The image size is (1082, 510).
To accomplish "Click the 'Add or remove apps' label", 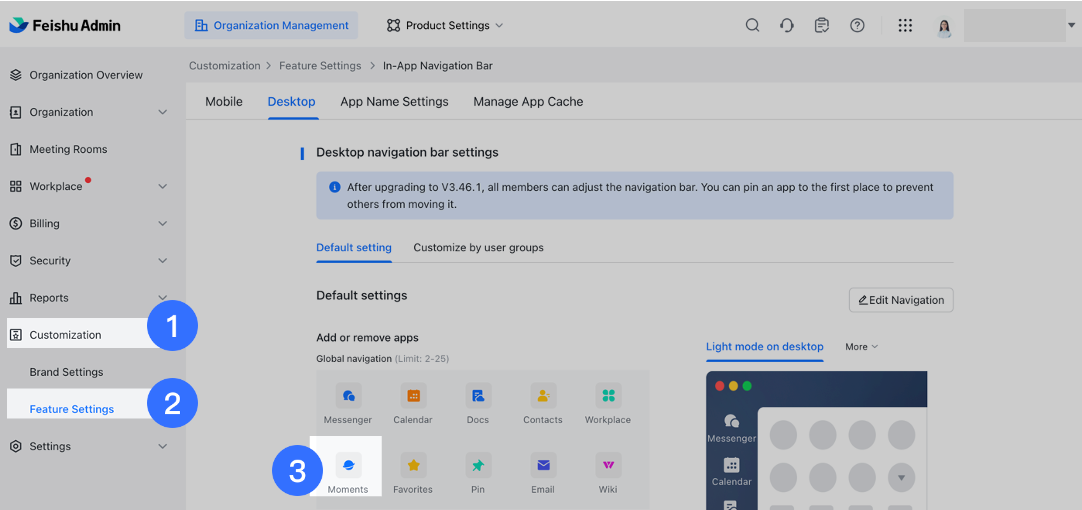I will (367, 337).
